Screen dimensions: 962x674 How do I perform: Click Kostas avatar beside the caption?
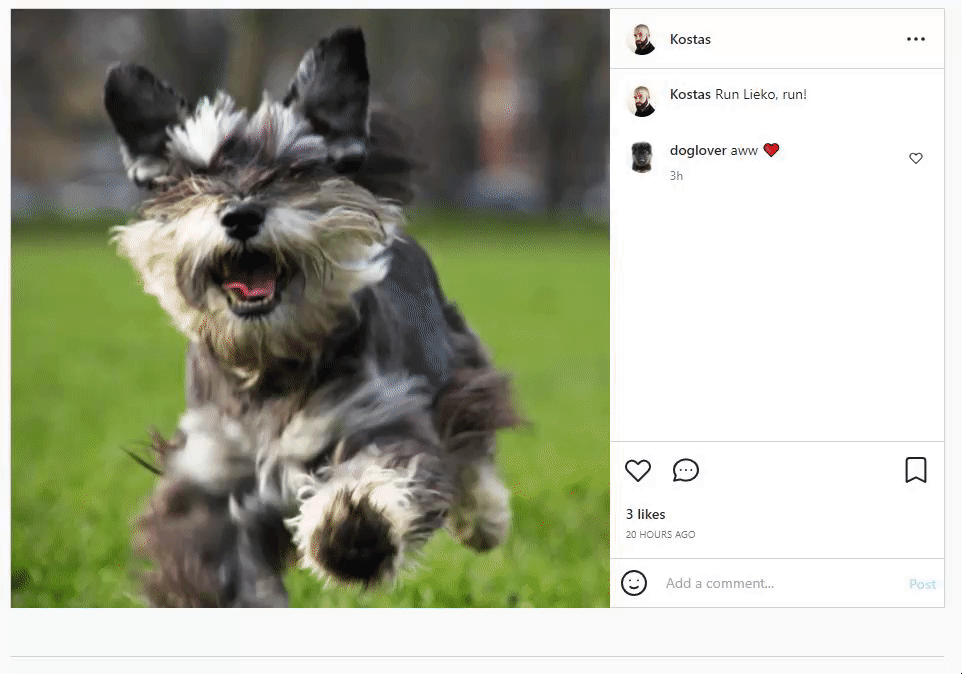pyautogui.click(x=642, y=101)
